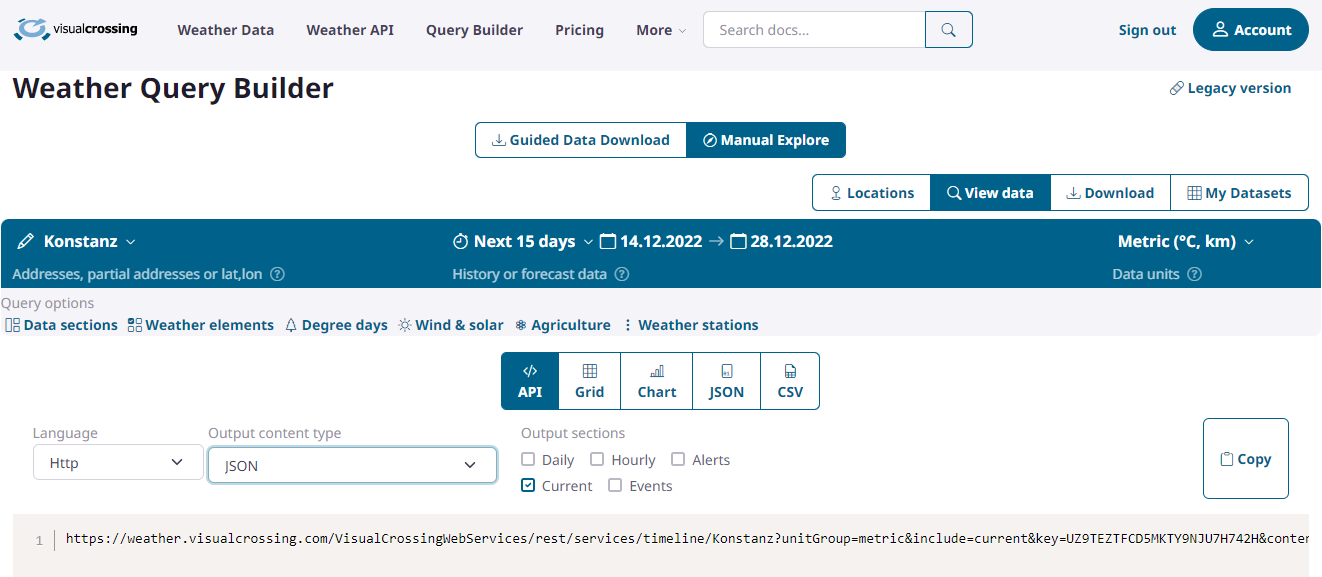Open the Language Http dropdown
This screenshot has width=1322, height=577.
118,463
